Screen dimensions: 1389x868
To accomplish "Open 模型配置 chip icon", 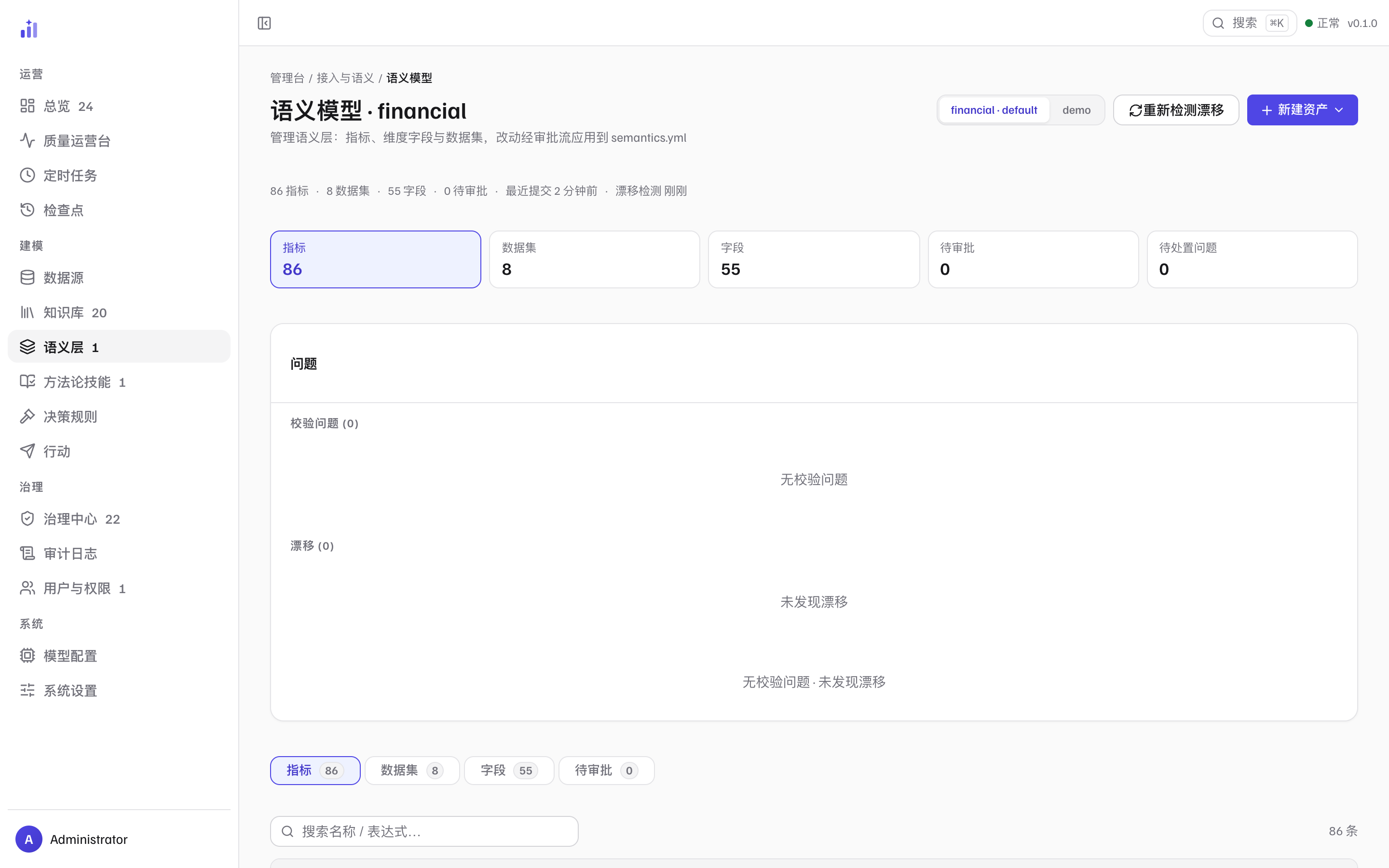I will point(27,656).
